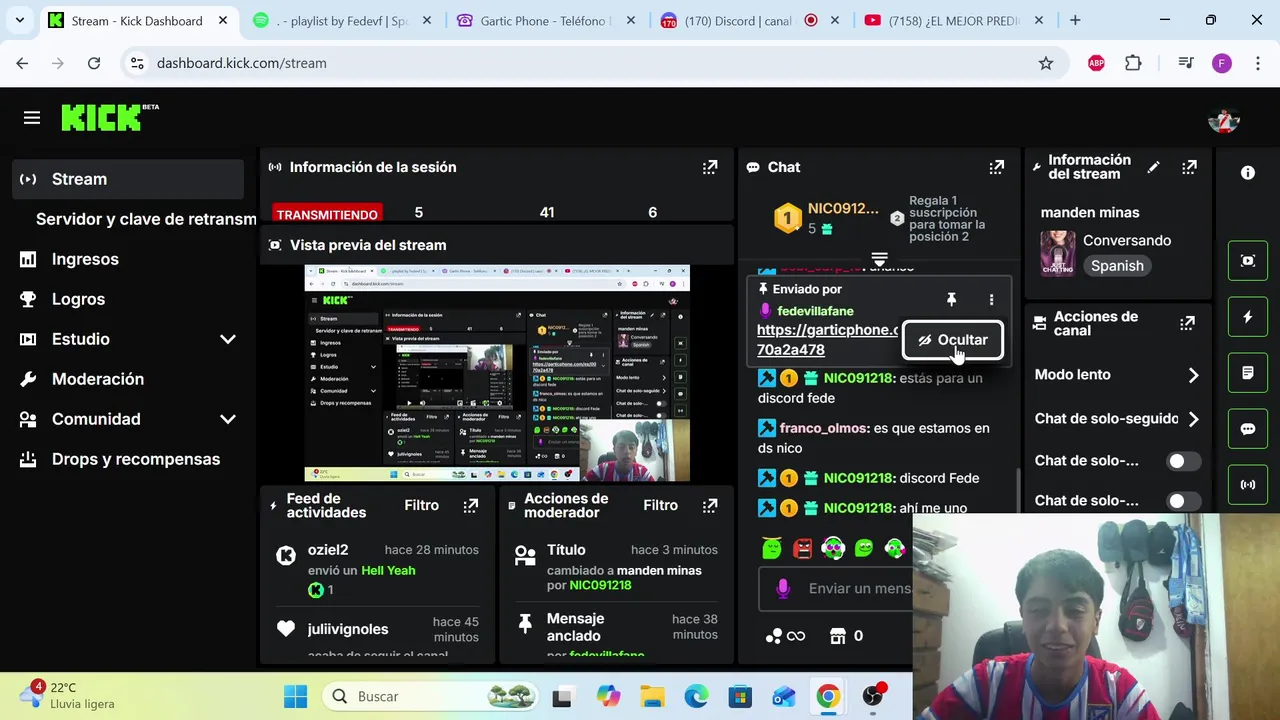1280x720 pixels.
Task: Toggle the lightning activity feed panel button
Action: click(x=1248, y=317)
